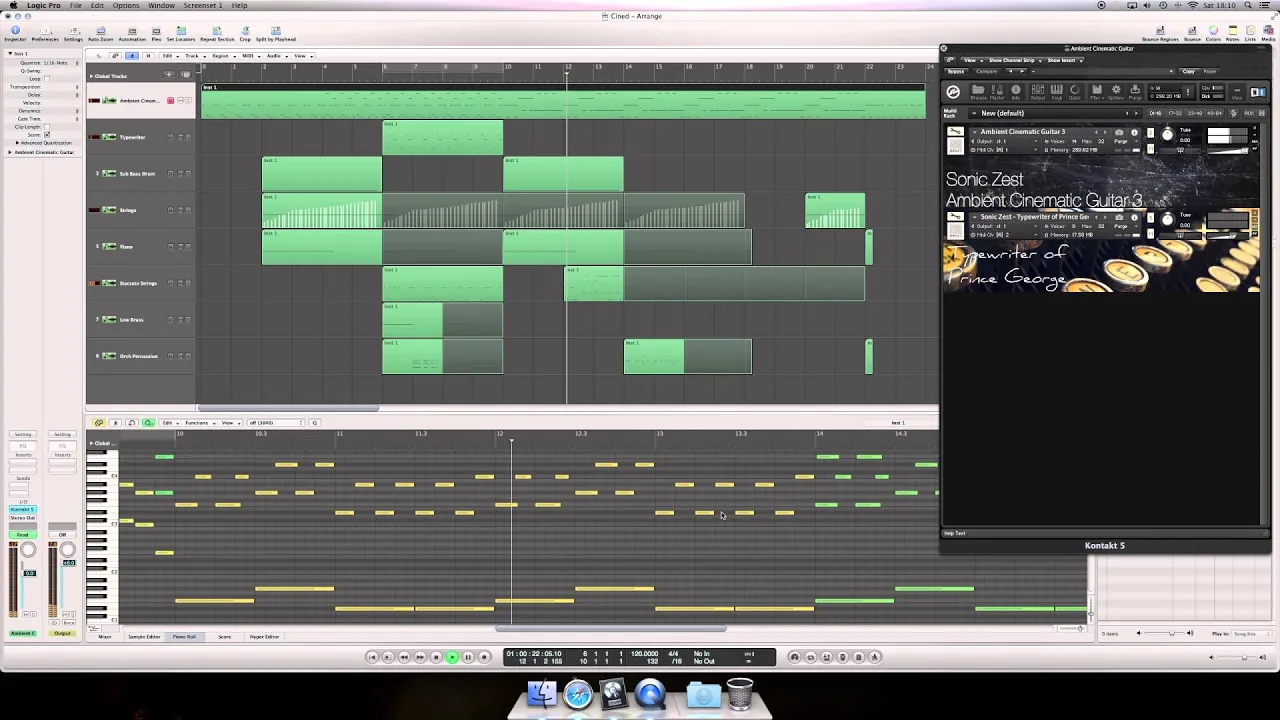
Task: Uncheck the Score checkbox
Action: click(47, 135)
